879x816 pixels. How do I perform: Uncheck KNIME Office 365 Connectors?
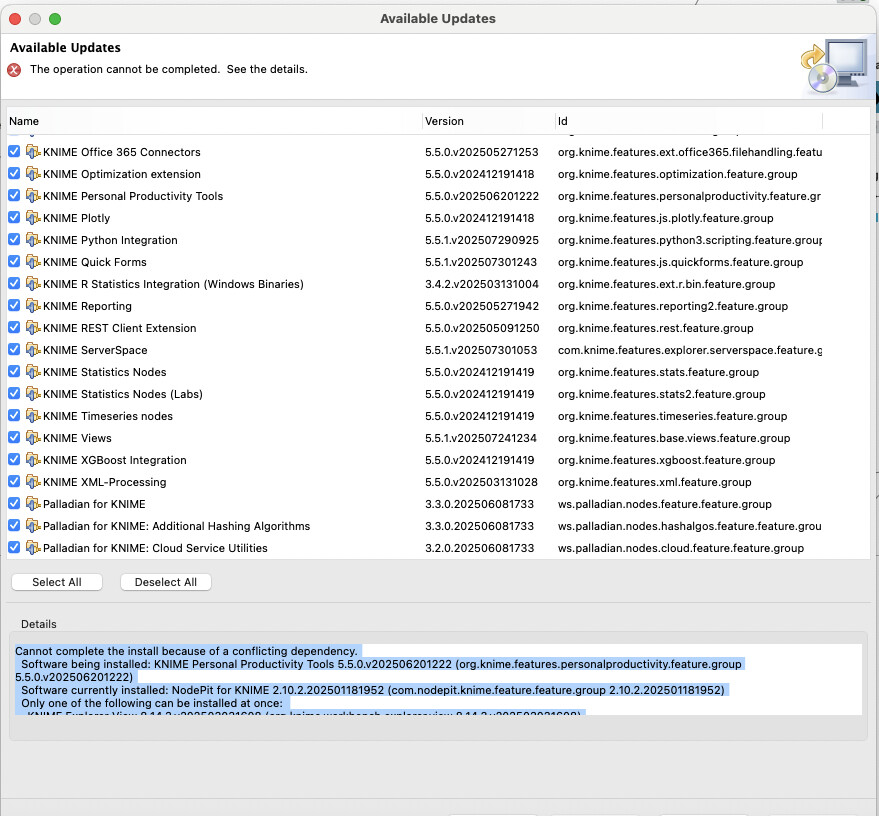pos(14,151)
